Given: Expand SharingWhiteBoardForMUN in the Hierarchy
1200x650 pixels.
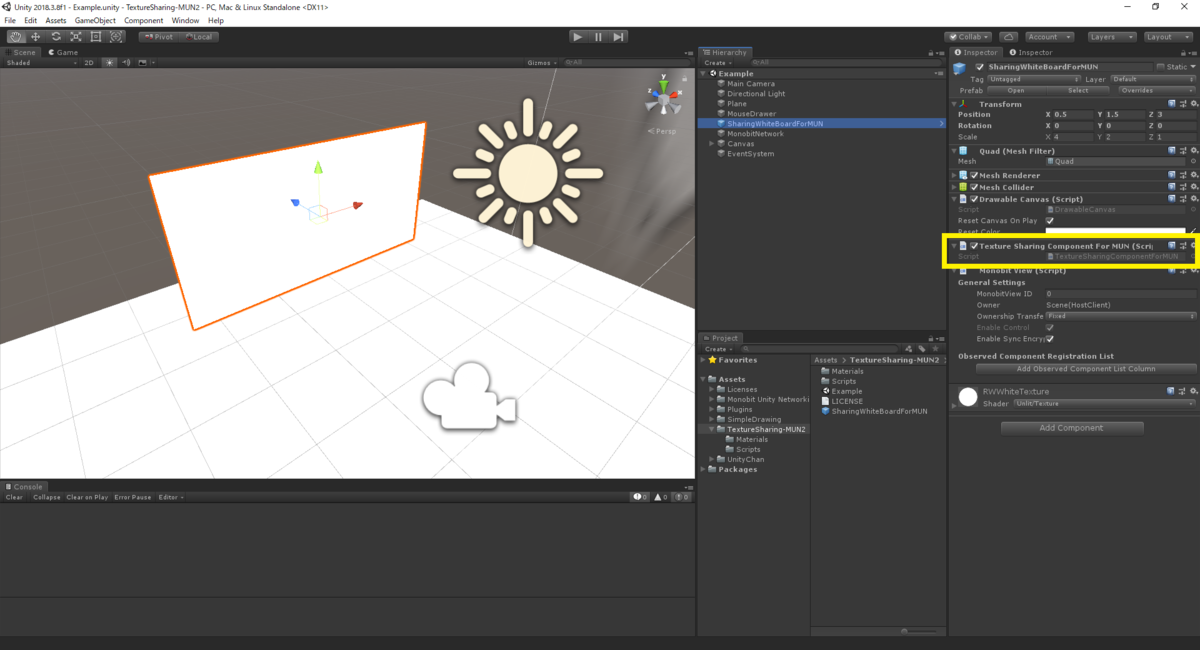Looking at the screenshot, I should [x=712, y=123].
